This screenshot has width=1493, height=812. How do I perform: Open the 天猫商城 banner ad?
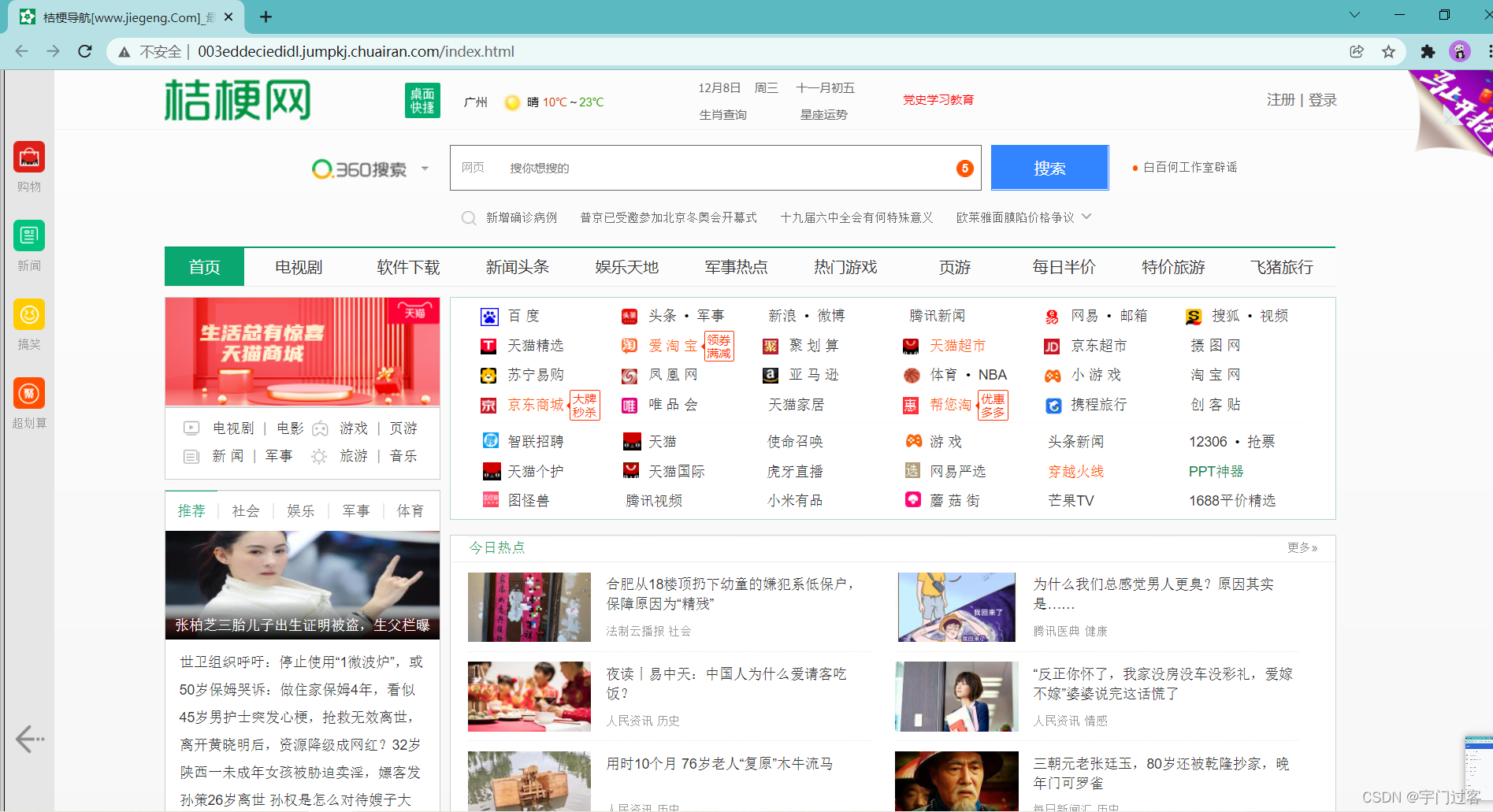coord(303,351)
